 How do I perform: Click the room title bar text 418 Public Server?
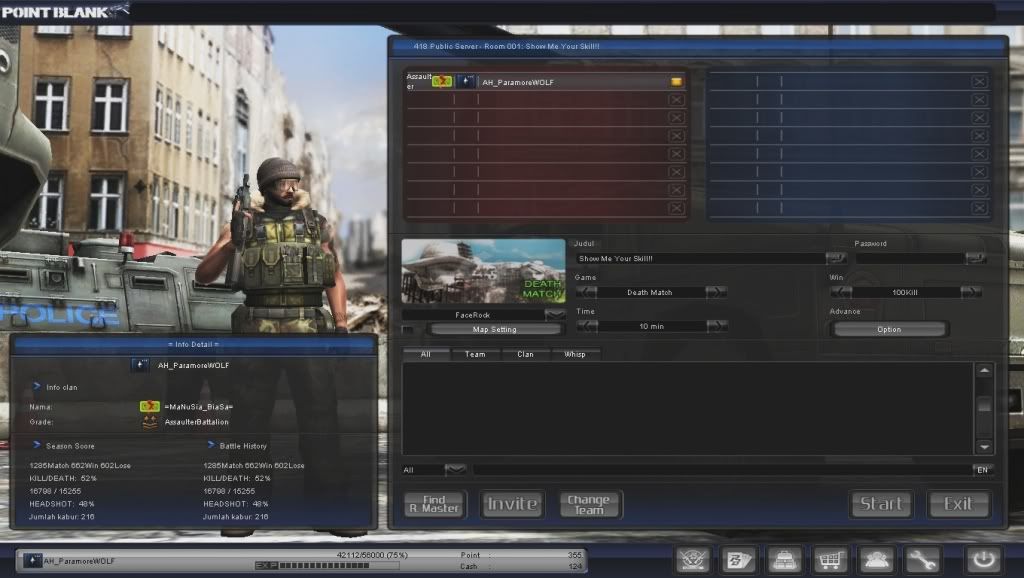pyautogui.click(x=447, y=46)
